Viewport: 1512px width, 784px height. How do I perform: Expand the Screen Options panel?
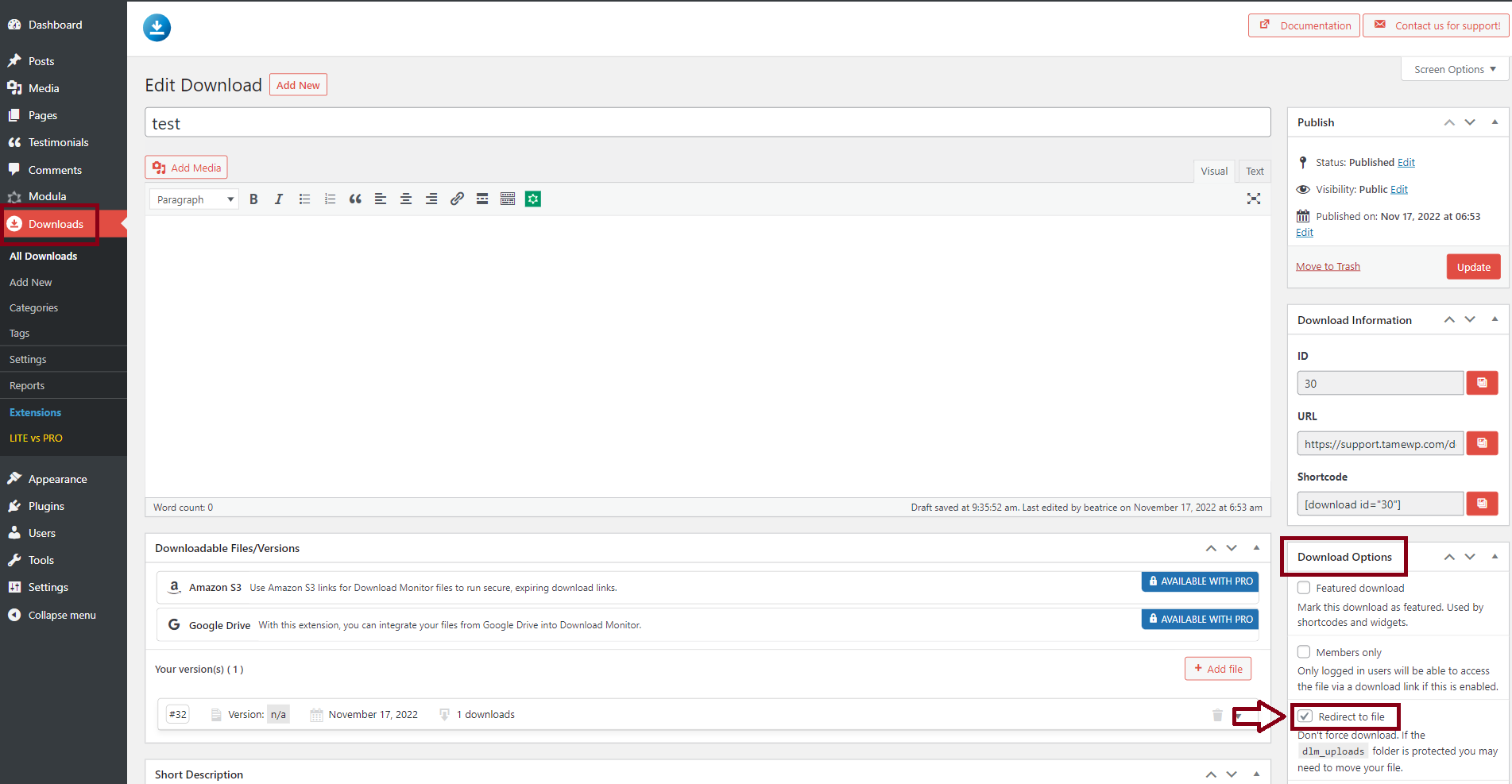[1455, 69]
